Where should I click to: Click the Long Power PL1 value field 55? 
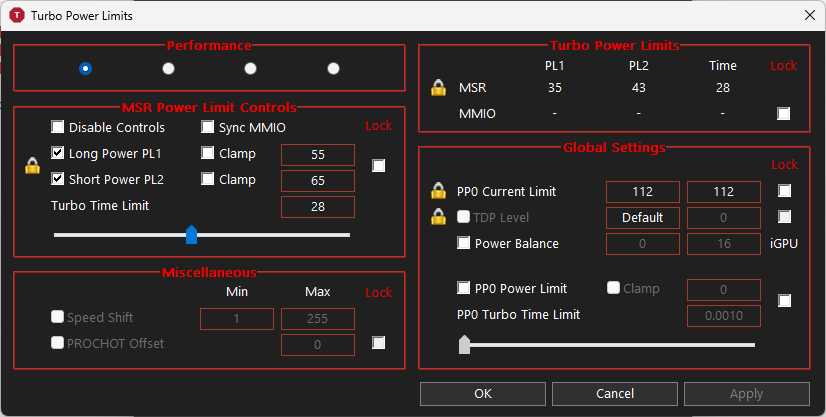[x=318, y=155]
